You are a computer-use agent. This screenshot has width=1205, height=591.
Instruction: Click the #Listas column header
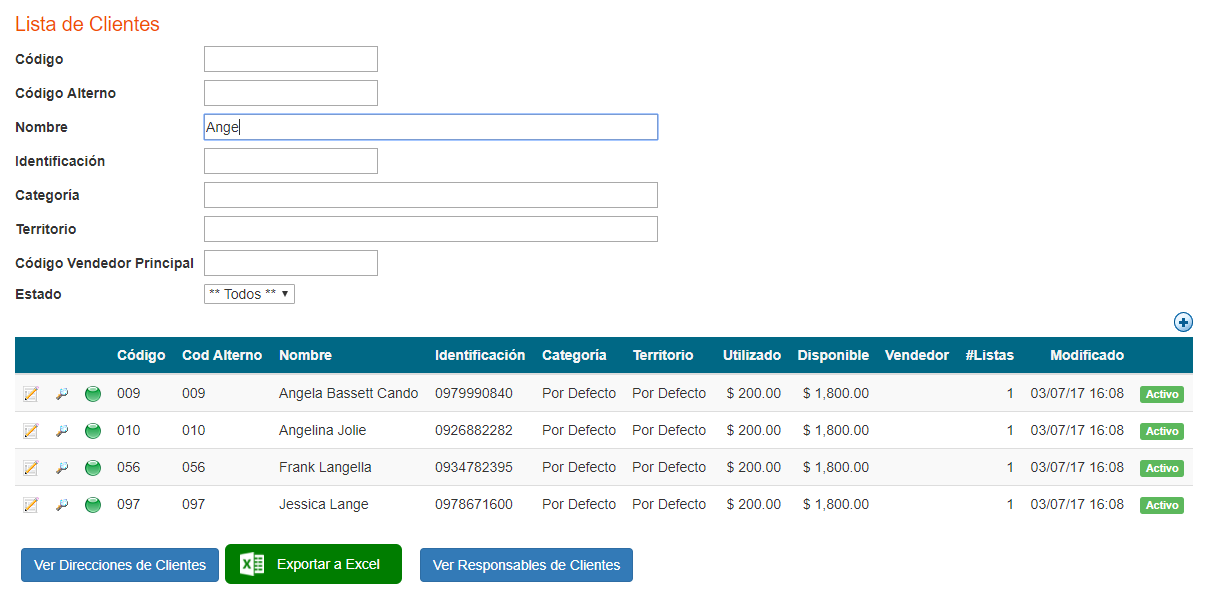pyautogui.click(x=990, y=355)
